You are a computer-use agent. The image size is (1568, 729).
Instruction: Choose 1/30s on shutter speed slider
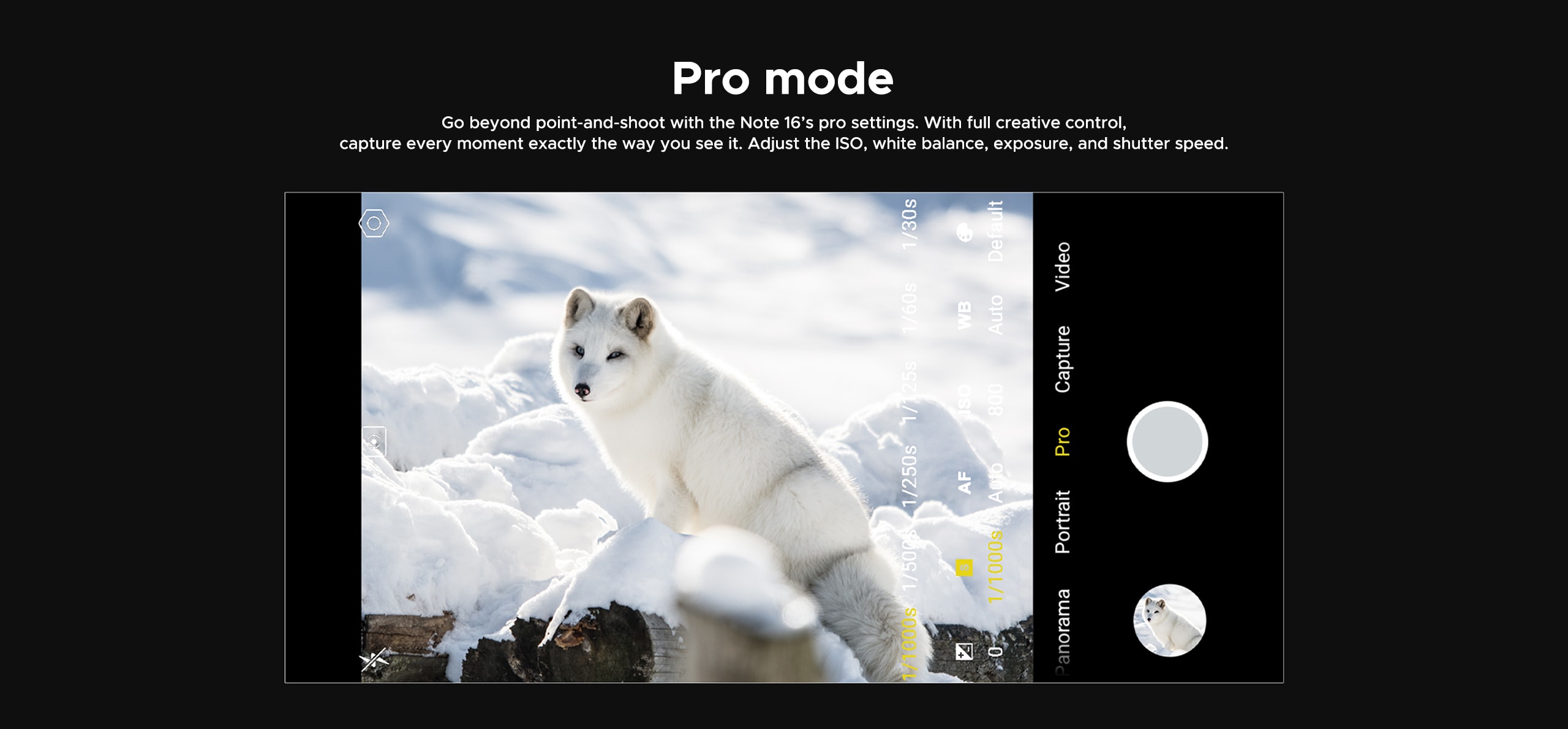[910, 223]
